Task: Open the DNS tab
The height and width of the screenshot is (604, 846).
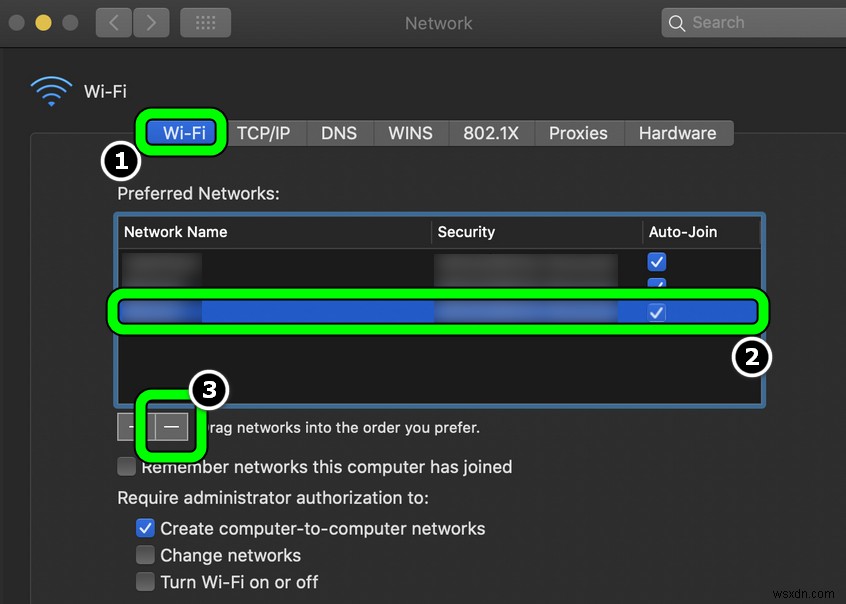Action: coord(339,132)
